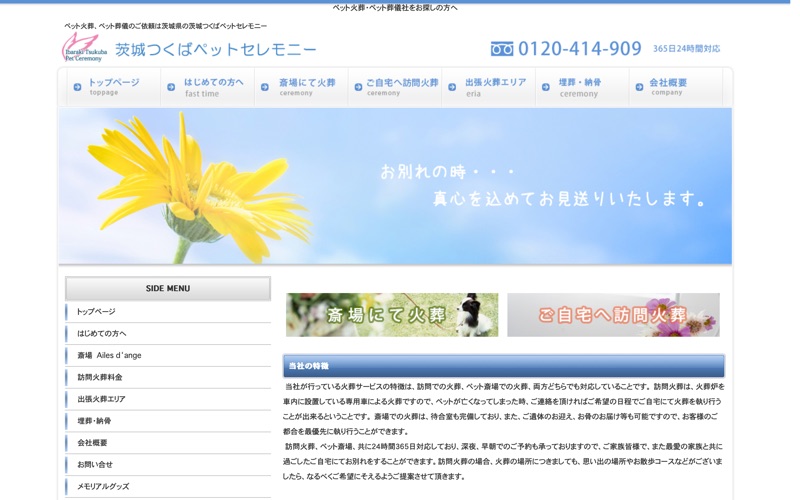
Task: Open 出張火葬エリア in the top navigation
Action: 488,87
